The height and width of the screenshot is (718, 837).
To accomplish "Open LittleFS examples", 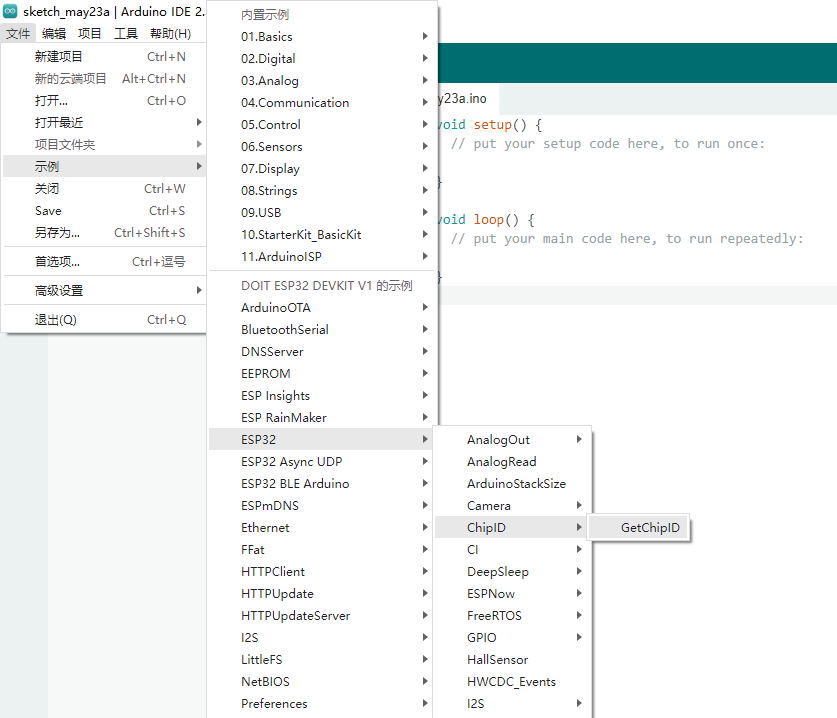I will point(322,659).
